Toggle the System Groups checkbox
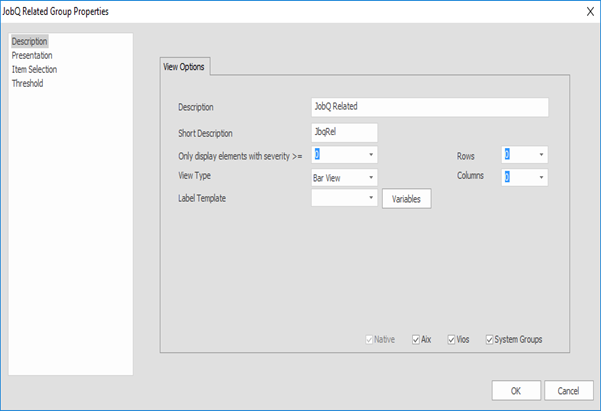The height and width of the screenshot is (411, 601). 490,339
